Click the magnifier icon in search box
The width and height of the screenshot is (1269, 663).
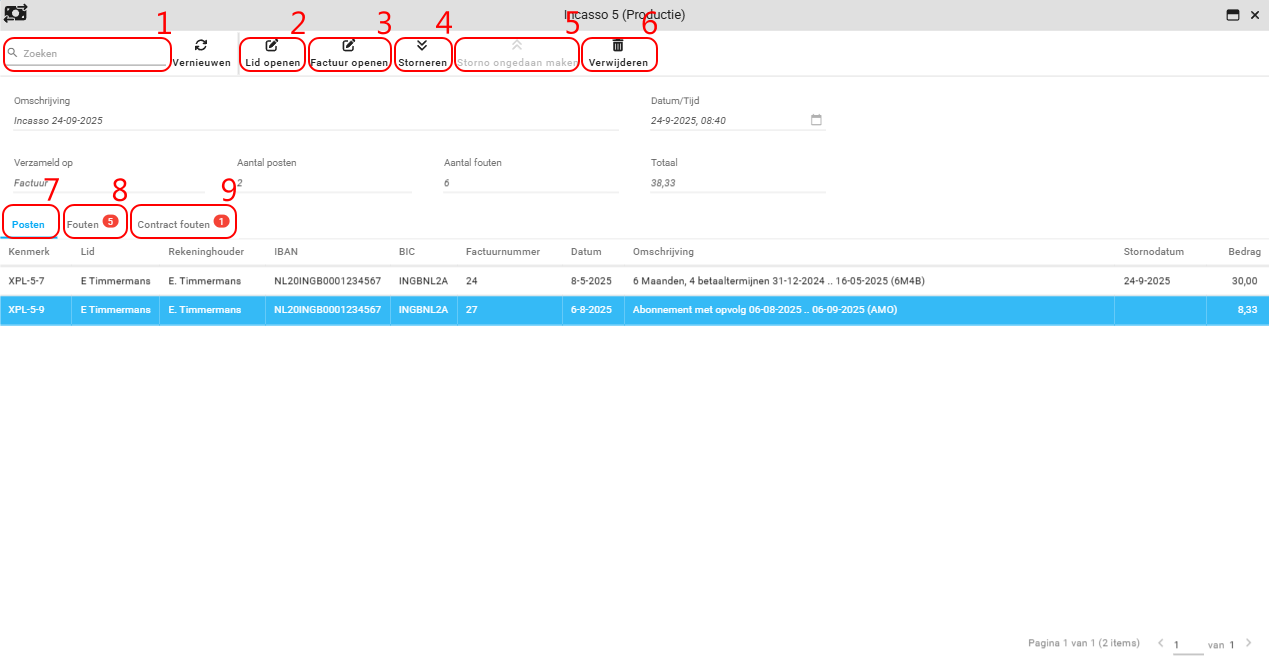[13, 52]
